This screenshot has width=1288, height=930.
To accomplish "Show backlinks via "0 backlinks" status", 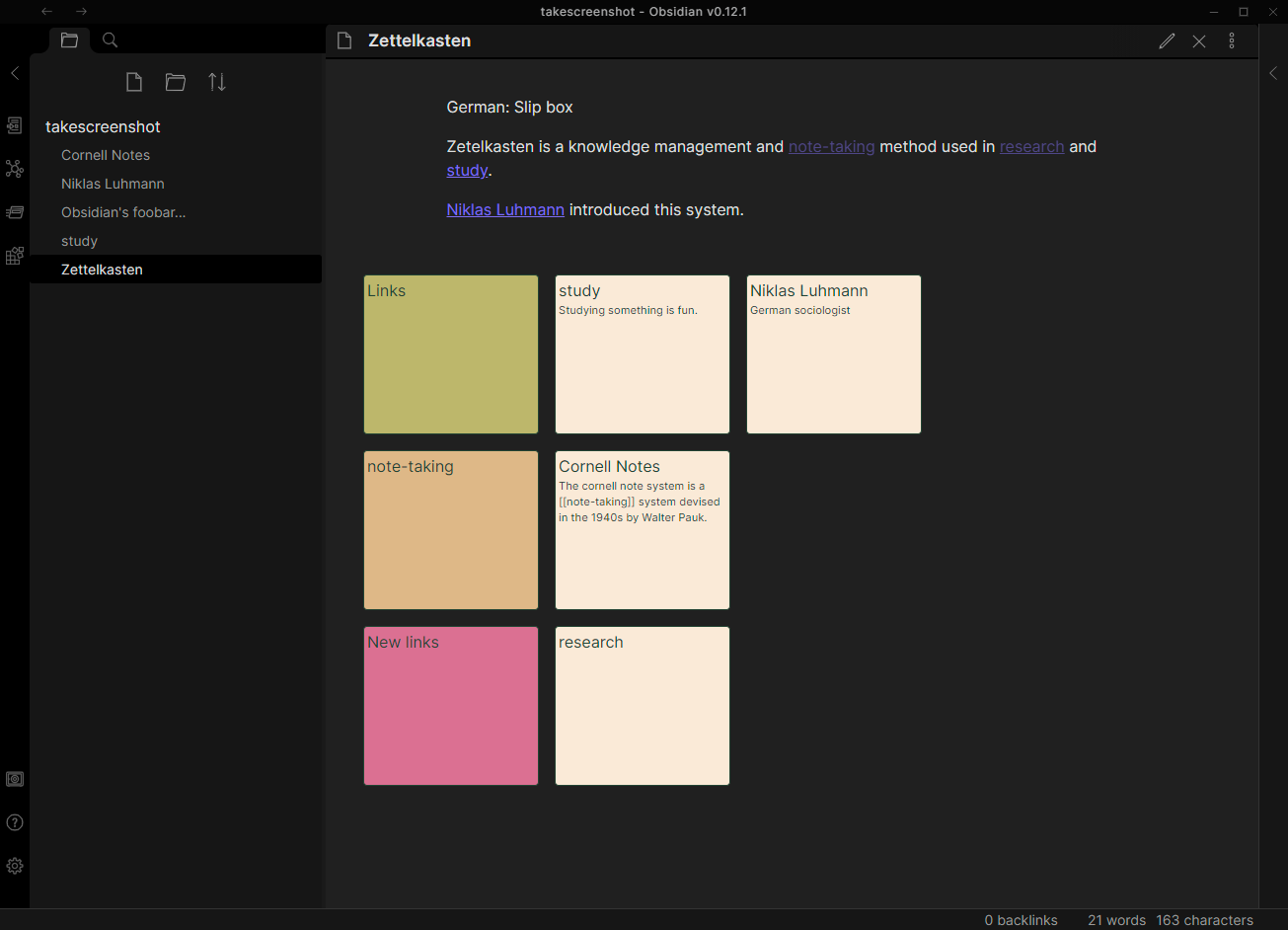I will tap(1021, 920).
